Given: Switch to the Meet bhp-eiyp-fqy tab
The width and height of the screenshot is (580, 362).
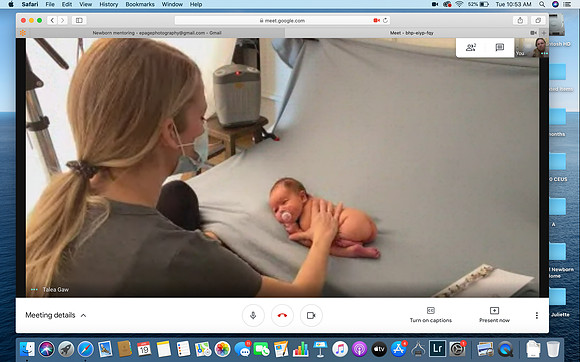Looking at the screenshot, I should (412, 33).
